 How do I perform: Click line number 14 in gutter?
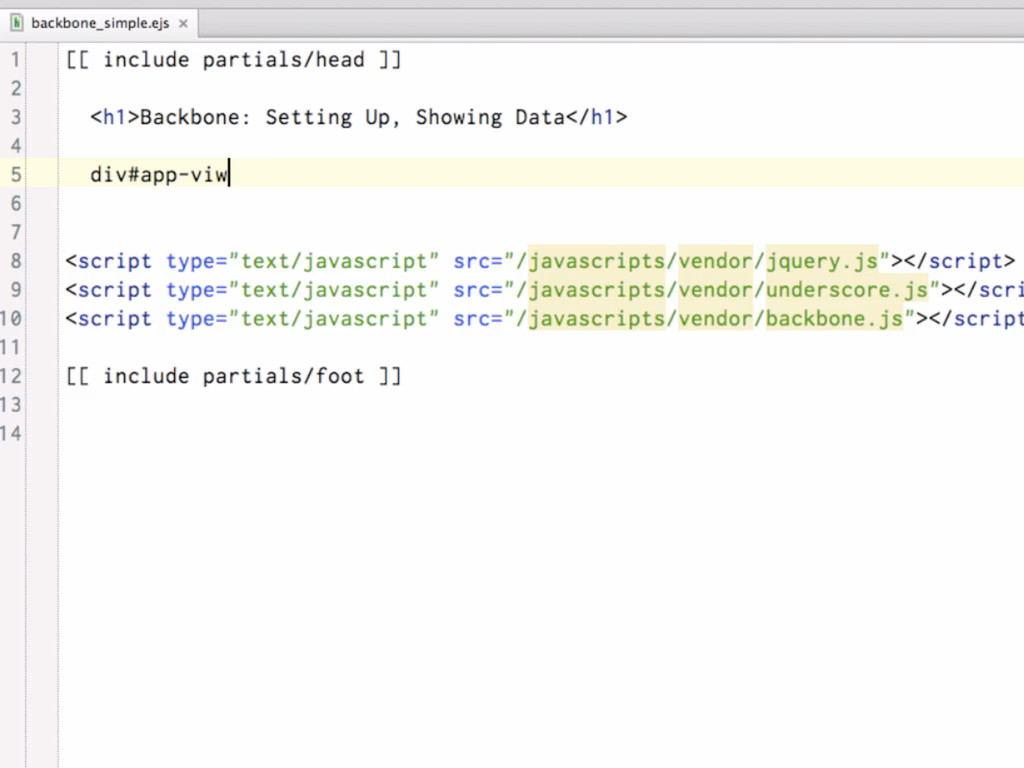pyautogui.click(x=10, y=434)
